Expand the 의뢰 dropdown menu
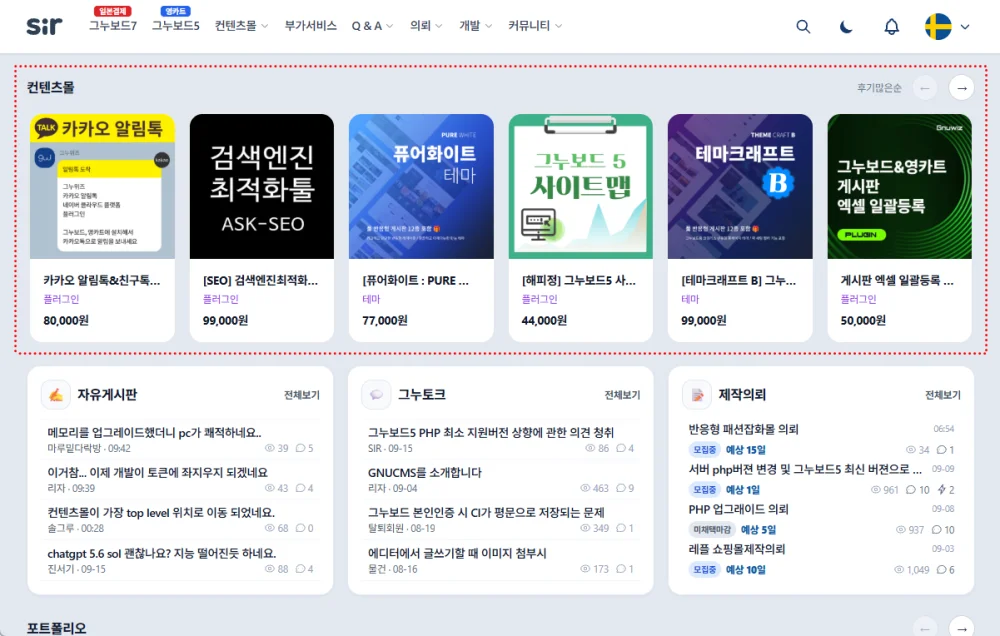The image size is (1000, 636). (426, 26)
